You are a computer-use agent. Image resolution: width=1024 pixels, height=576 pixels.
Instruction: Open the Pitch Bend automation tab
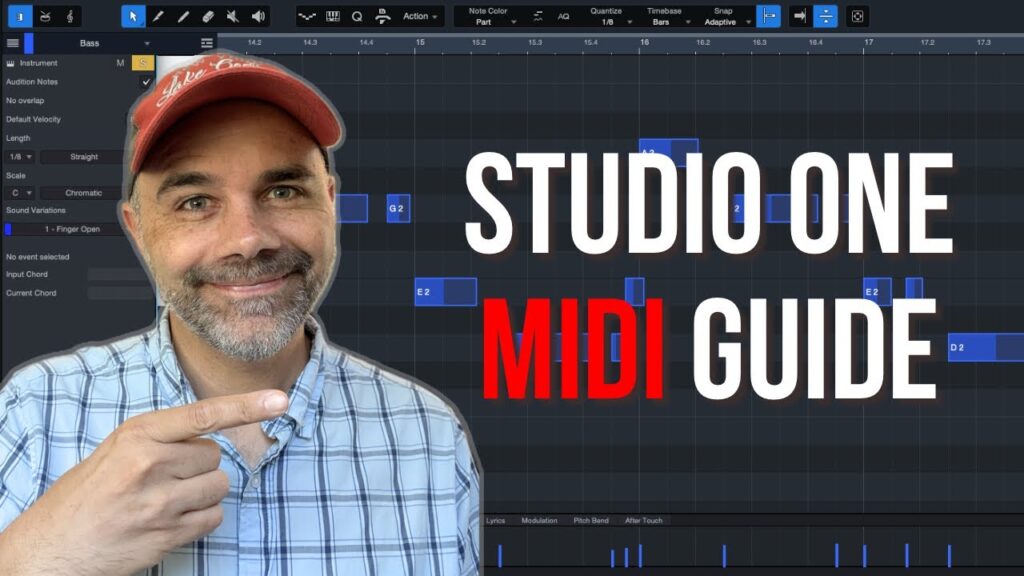click(x=590, y=521)
